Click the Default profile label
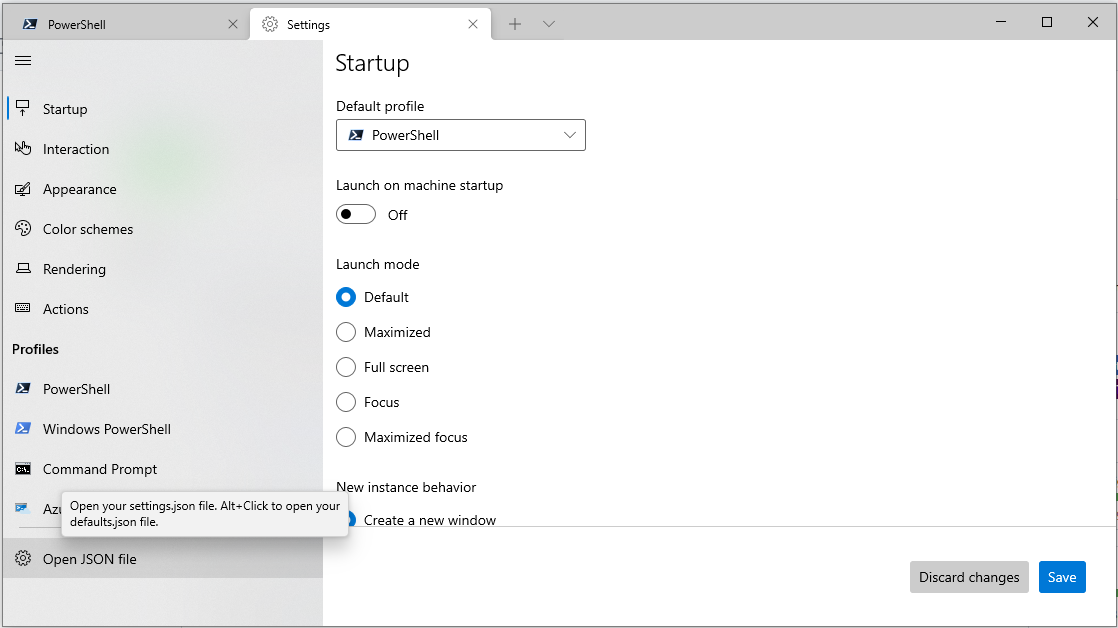The height and width of the screenshot is (628, 1118). pyautogui.click(x=379, y=106)
